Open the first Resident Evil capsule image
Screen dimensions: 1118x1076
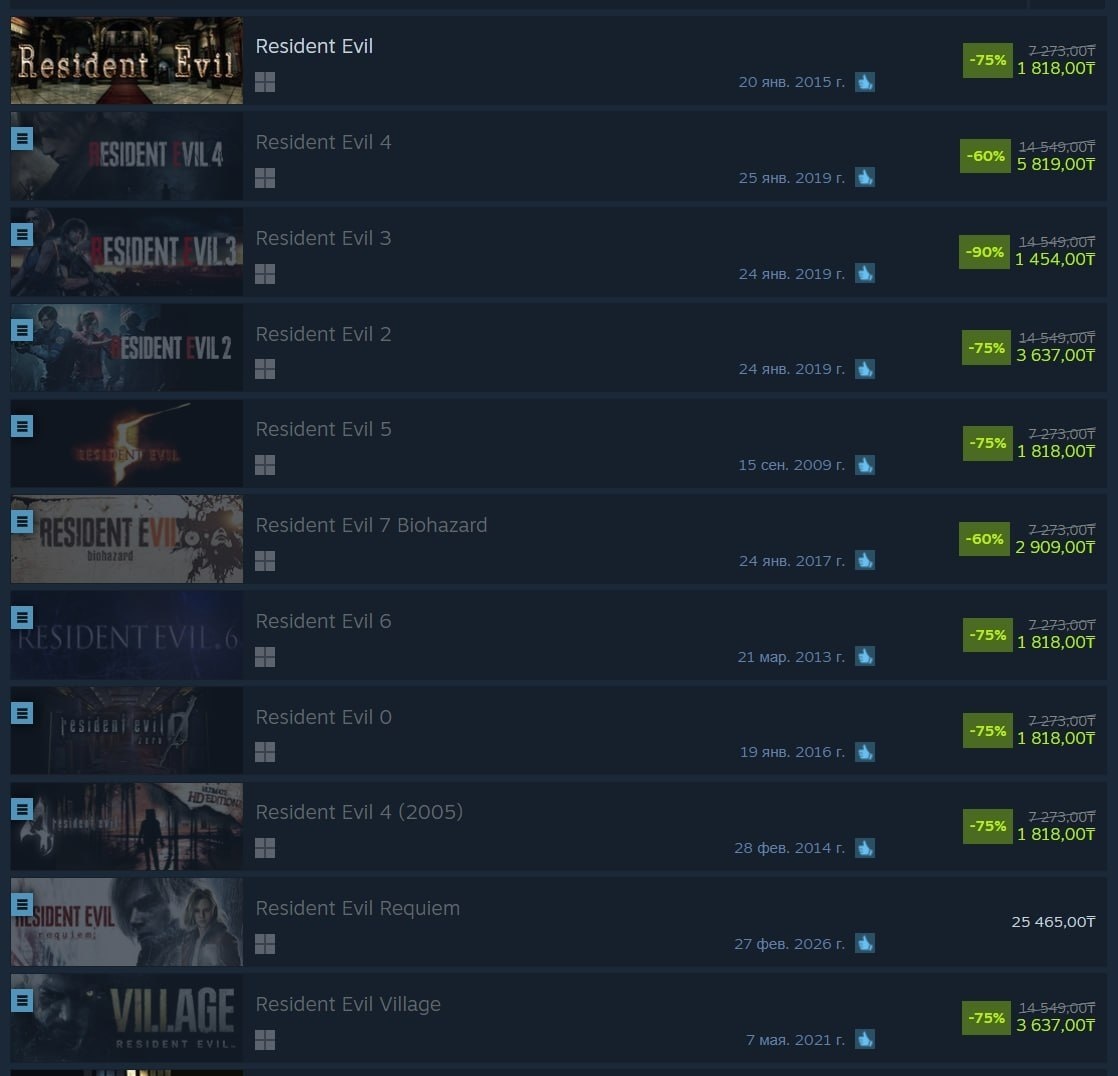tap(127, 61)
